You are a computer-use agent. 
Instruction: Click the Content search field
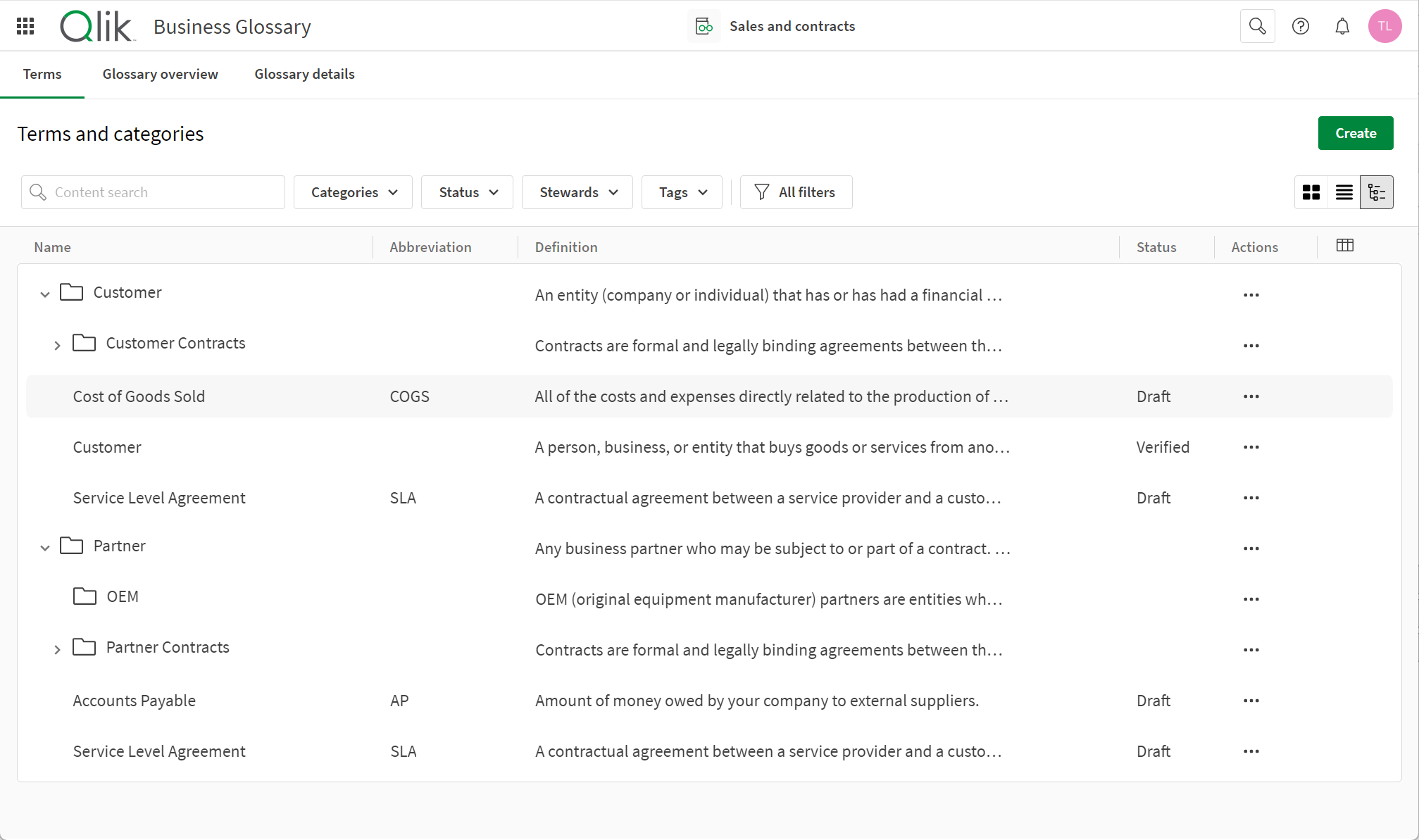coord(153,192)
